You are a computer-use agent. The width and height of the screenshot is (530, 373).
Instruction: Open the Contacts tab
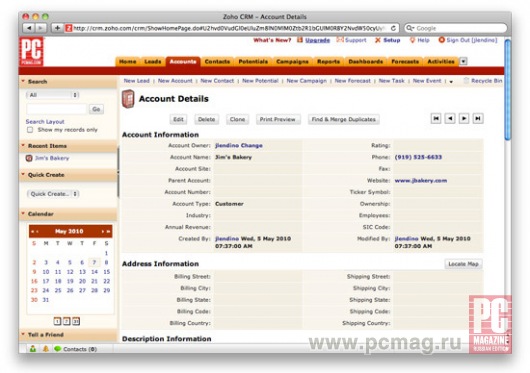tap(217, 61)
